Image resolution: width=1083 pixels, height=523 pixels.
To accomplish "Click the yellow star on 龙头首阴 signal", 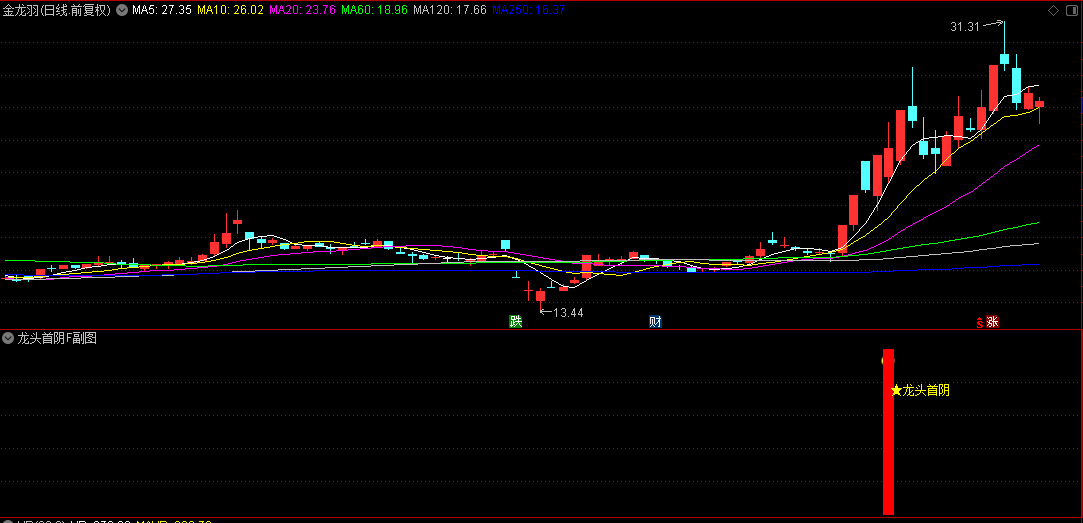I will point(896,390).
